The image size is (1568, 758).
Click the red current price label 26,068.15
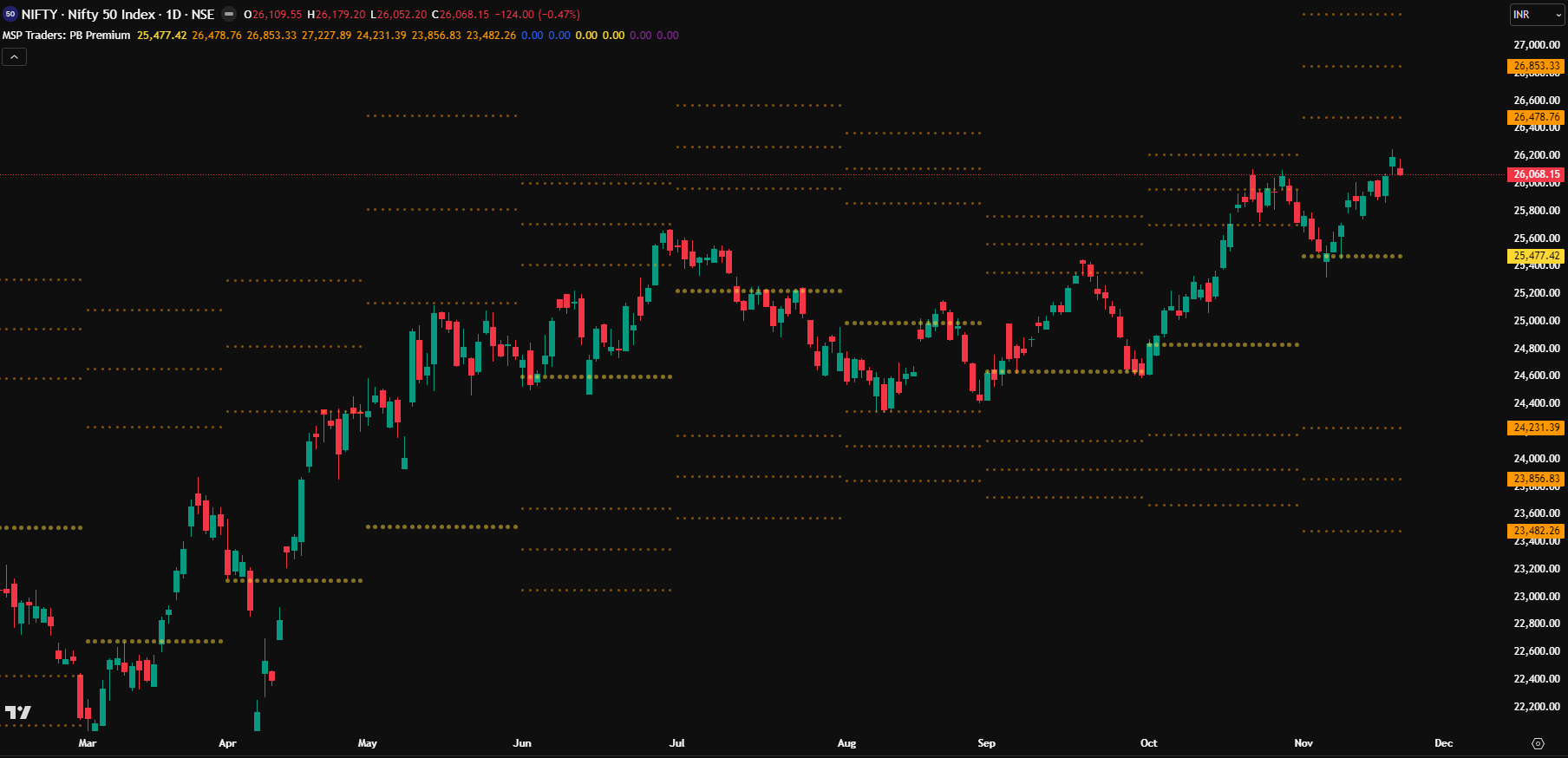(x=1536, y=174)
